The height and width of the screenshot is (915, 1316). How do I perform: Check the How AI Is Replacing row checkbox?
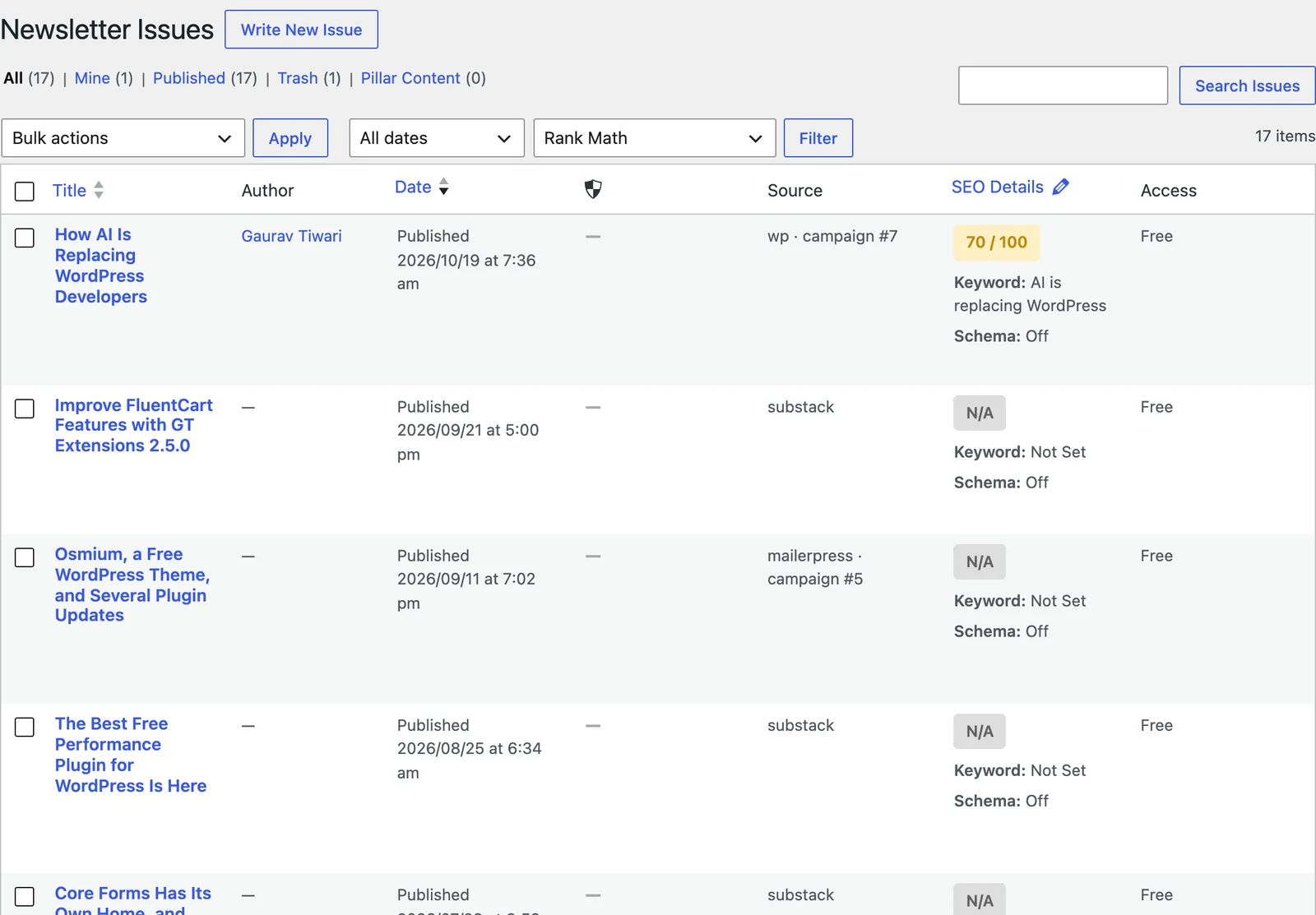point(25,238)
